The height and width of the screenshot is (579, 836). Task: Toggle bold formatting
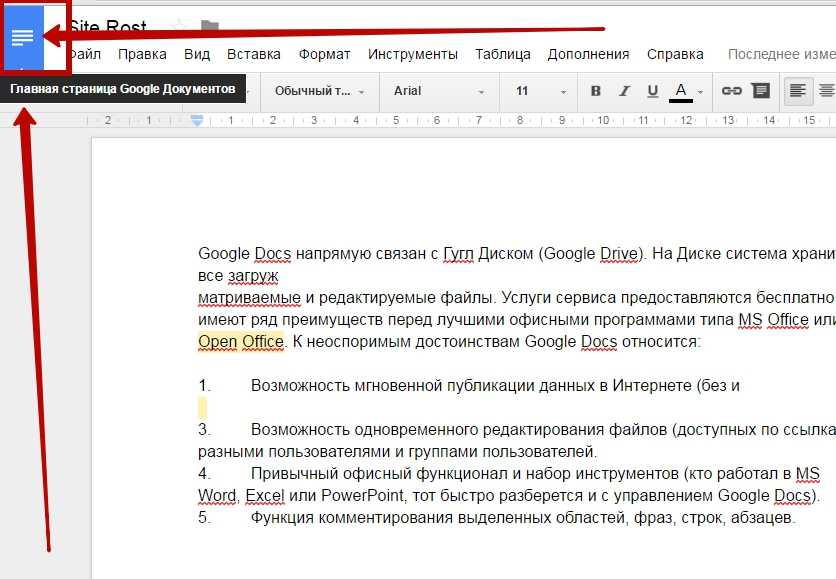coord(596,91)
